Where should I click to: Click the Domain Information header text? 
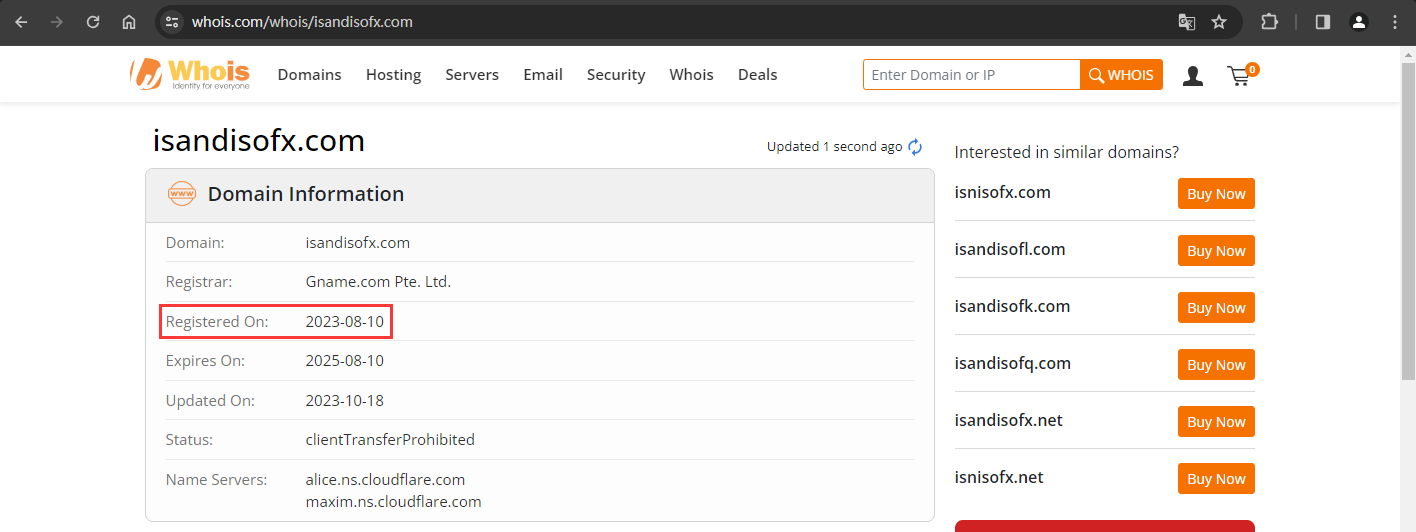306,194
